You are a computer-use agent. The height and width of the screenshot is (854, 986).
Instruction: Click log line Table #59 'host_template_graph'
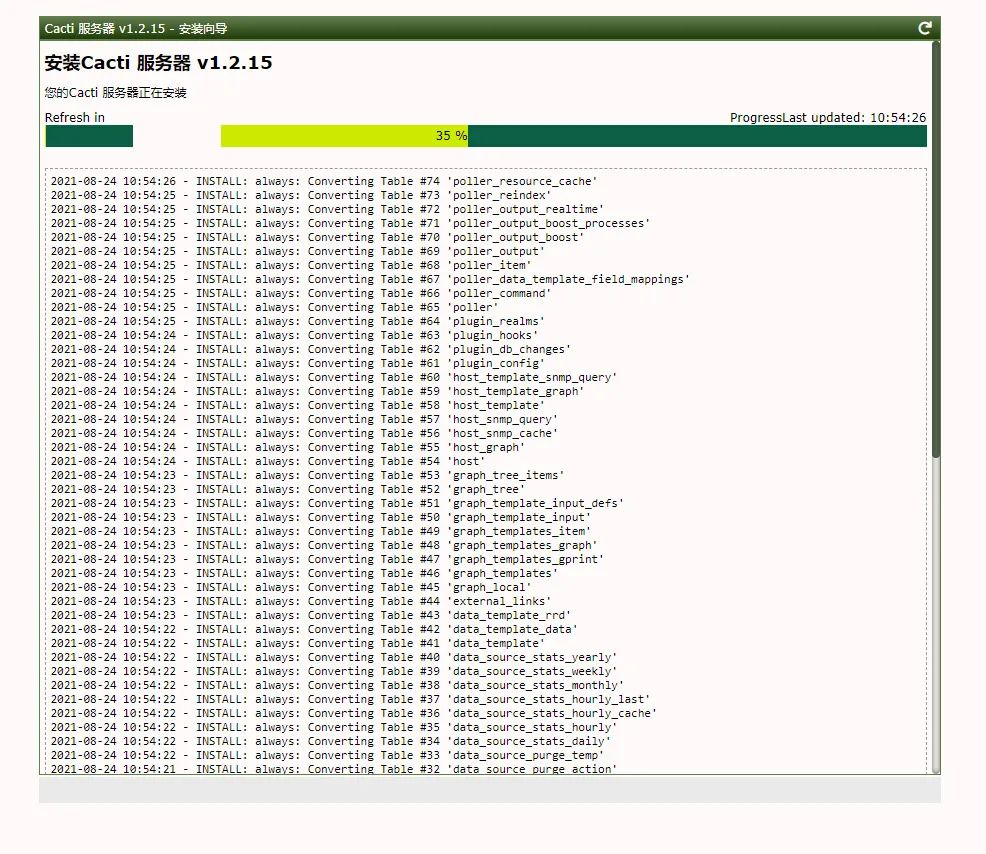coord(317,391)
